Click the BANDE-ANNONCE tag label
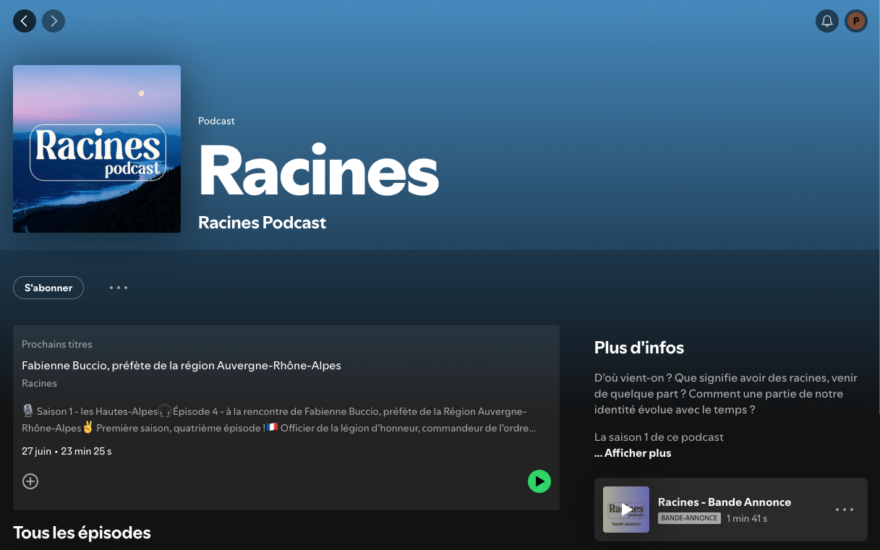The image size is (880, 550). click(689, 518)
